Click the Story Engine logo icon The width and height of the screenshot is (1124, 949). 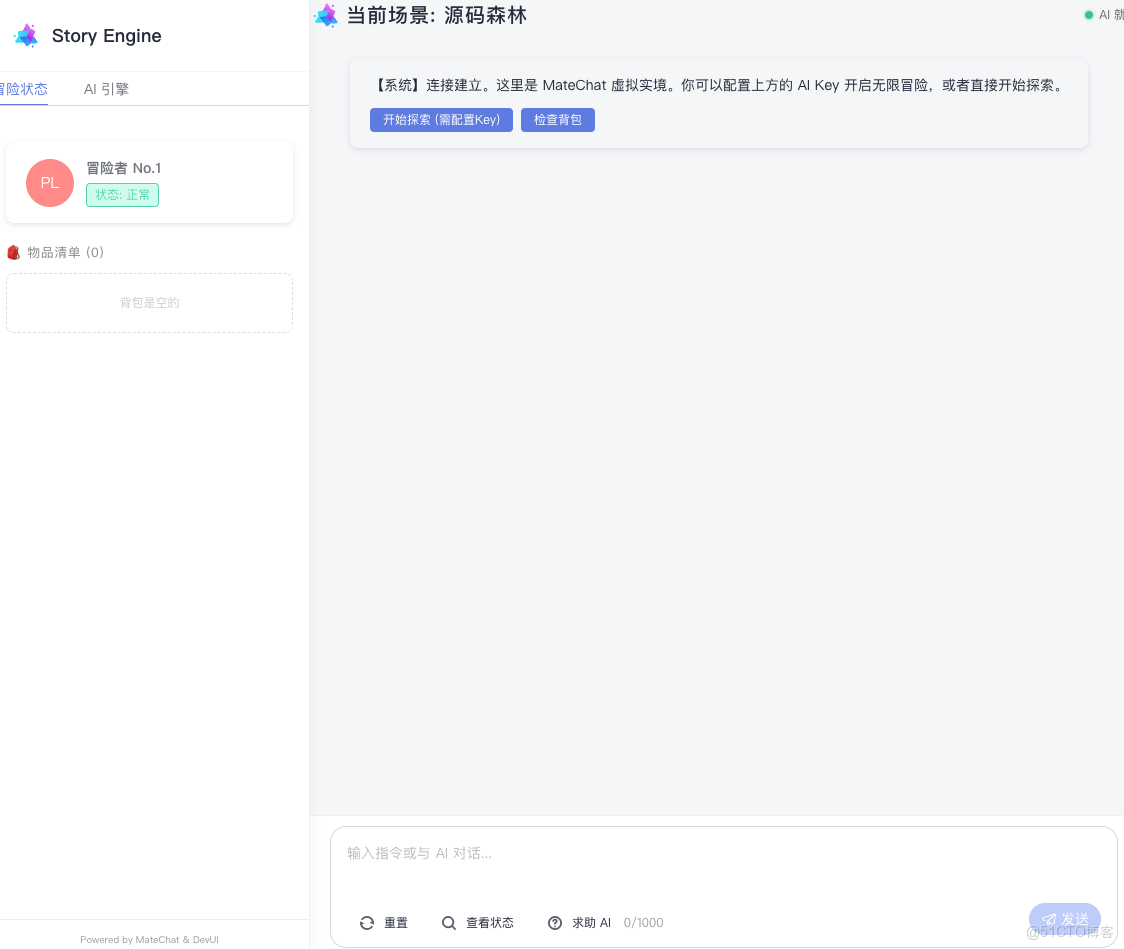pyautogui.click(x=26, y=35)
